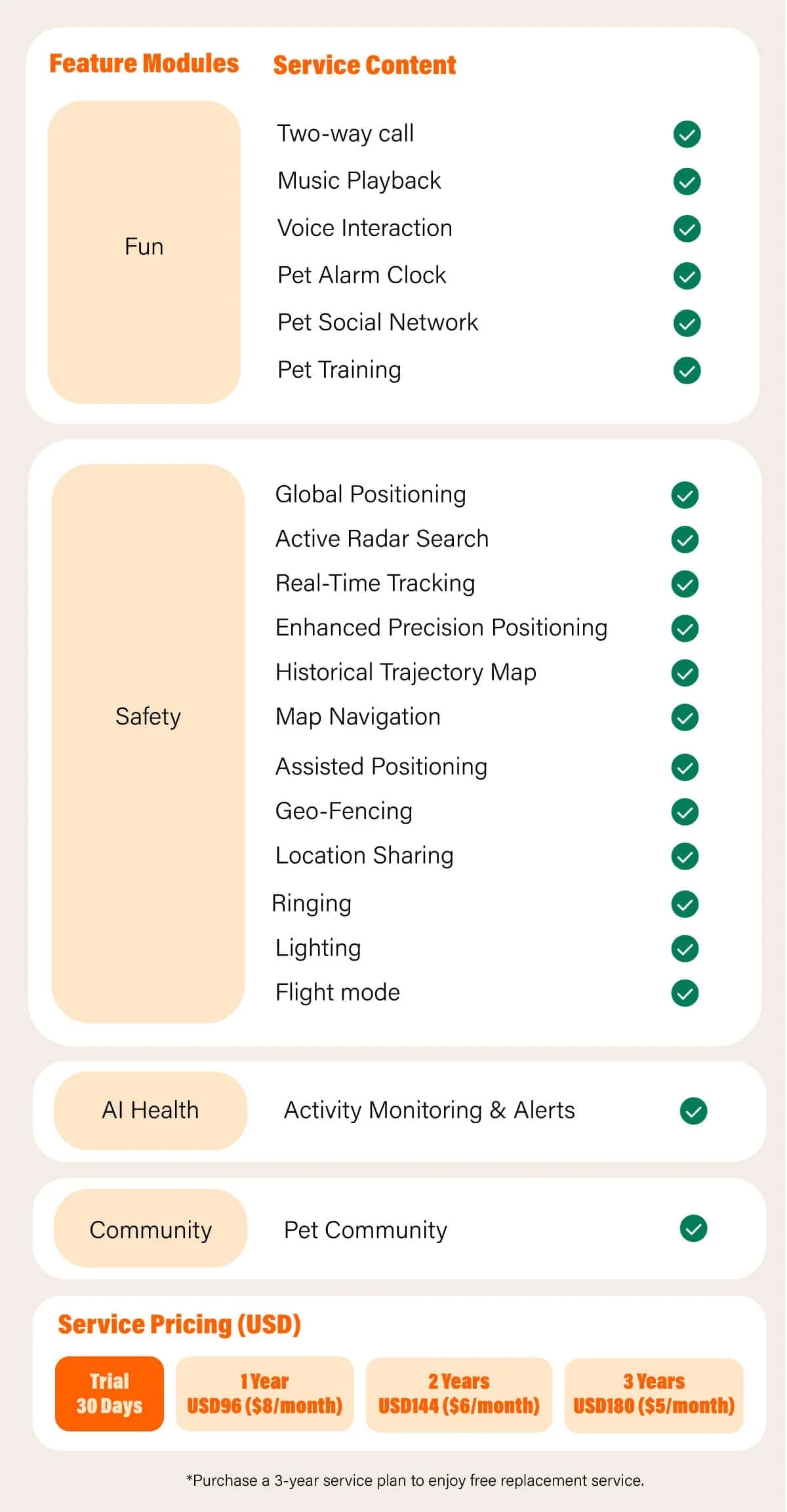This screenshot has height=1512, width=787.
Task: Click the AI Health module label
Action: (150, 1110)
